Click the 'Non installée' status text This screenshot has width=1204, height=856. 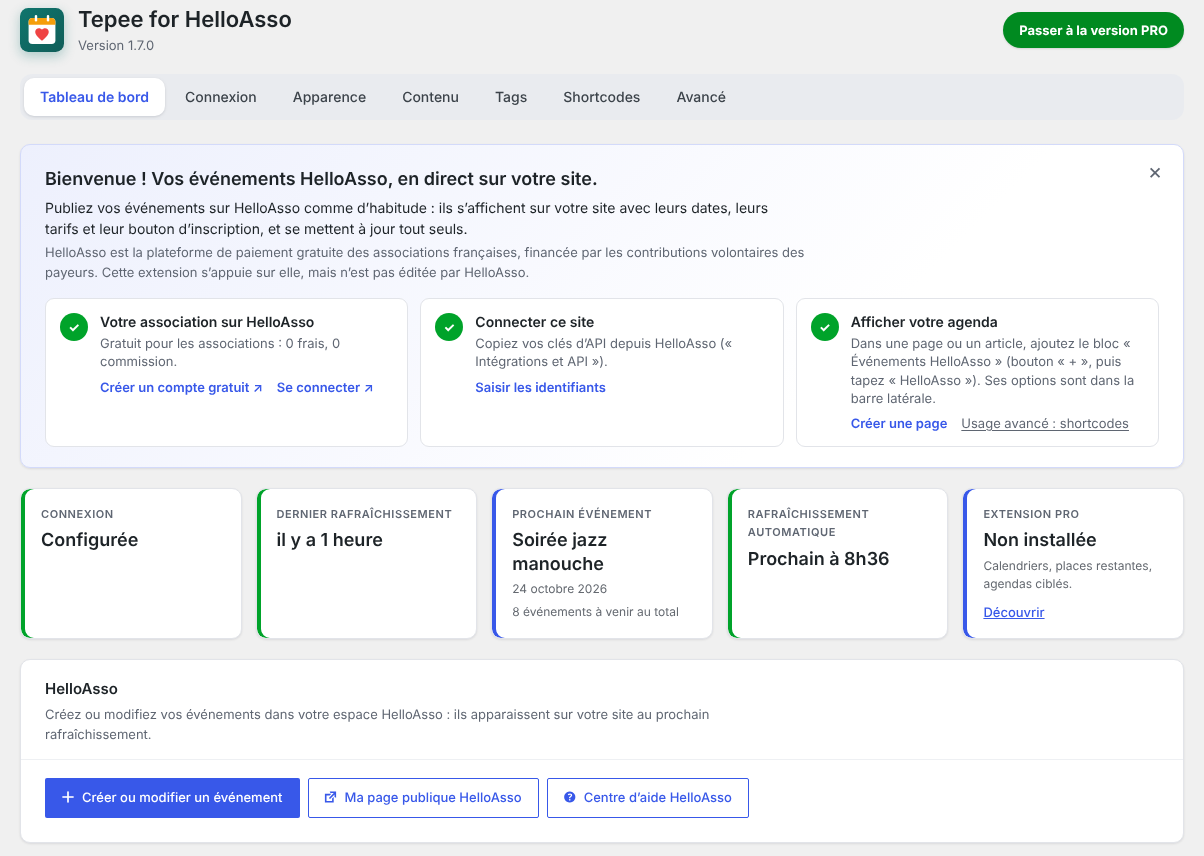pos(1040,540)
